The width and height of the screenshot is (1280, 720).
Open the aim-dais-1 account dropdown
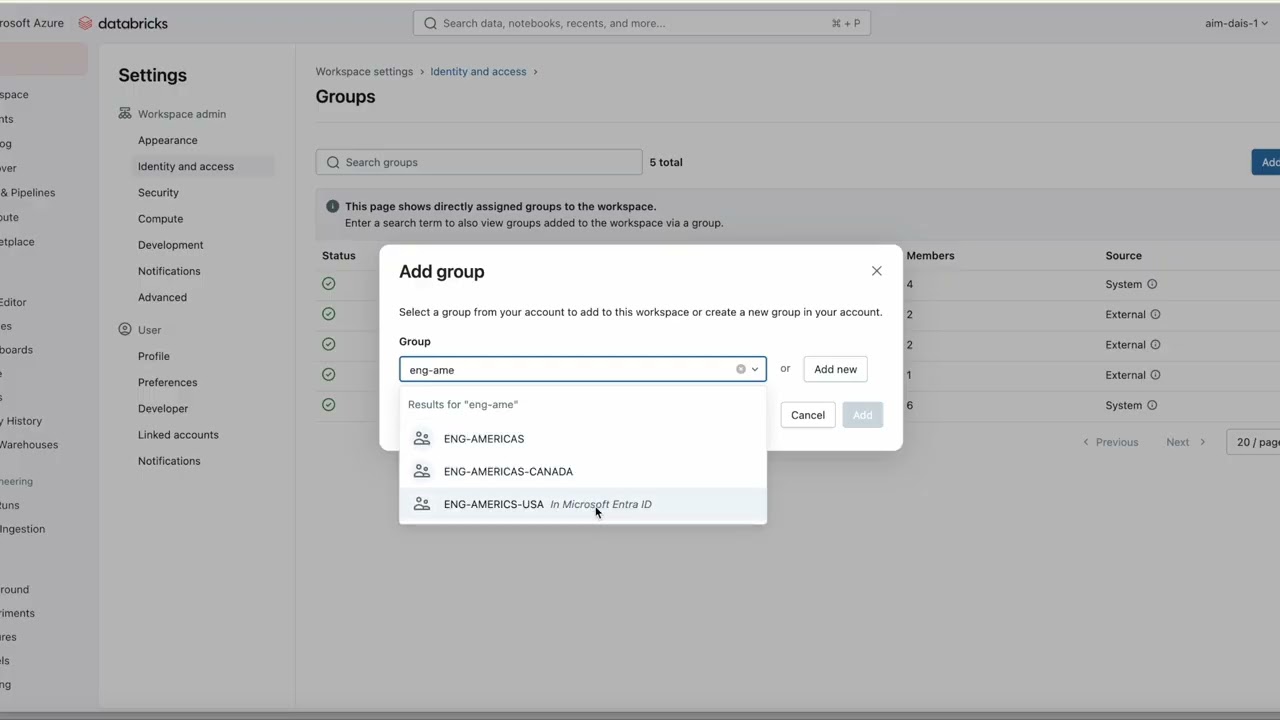[1236, 23]
